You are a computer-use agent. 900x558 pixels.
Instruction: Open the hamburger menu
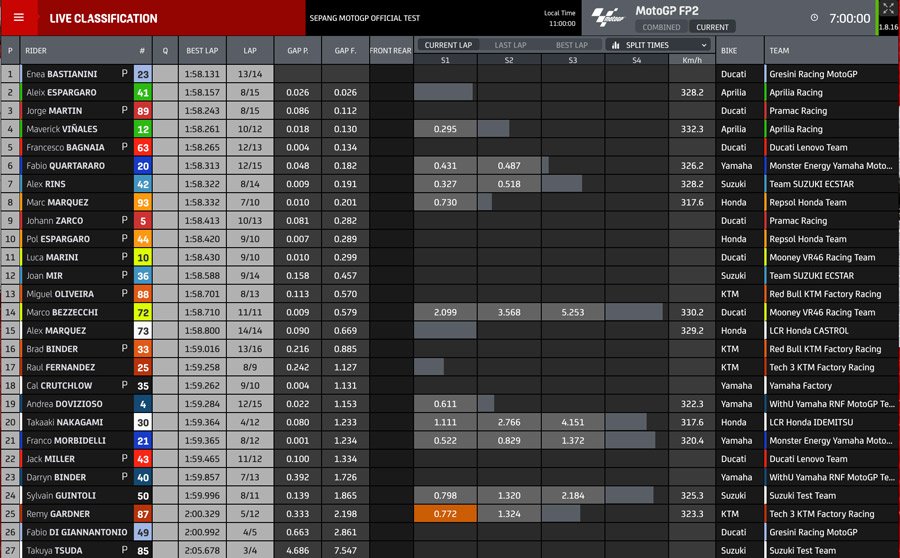(18, 18)
